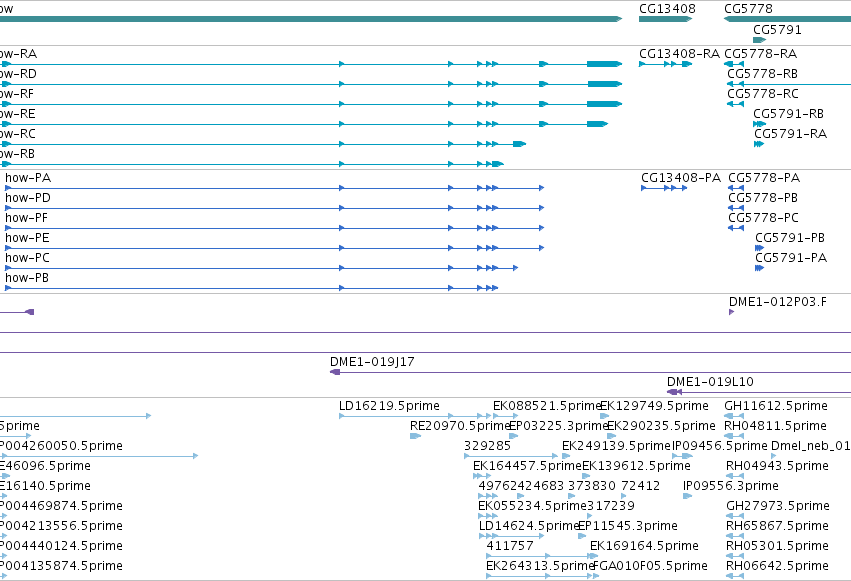Image resolution: width=851 pixels, height=581 pixels.
Task: Select the CG5791 gene arrow glyph
Action: click(x=760, y=40)
